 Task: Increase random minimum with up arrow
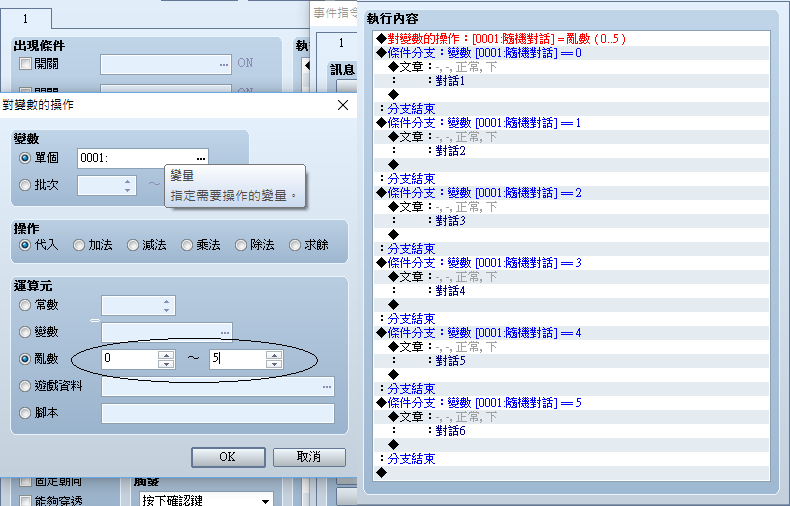click(166, 354)
